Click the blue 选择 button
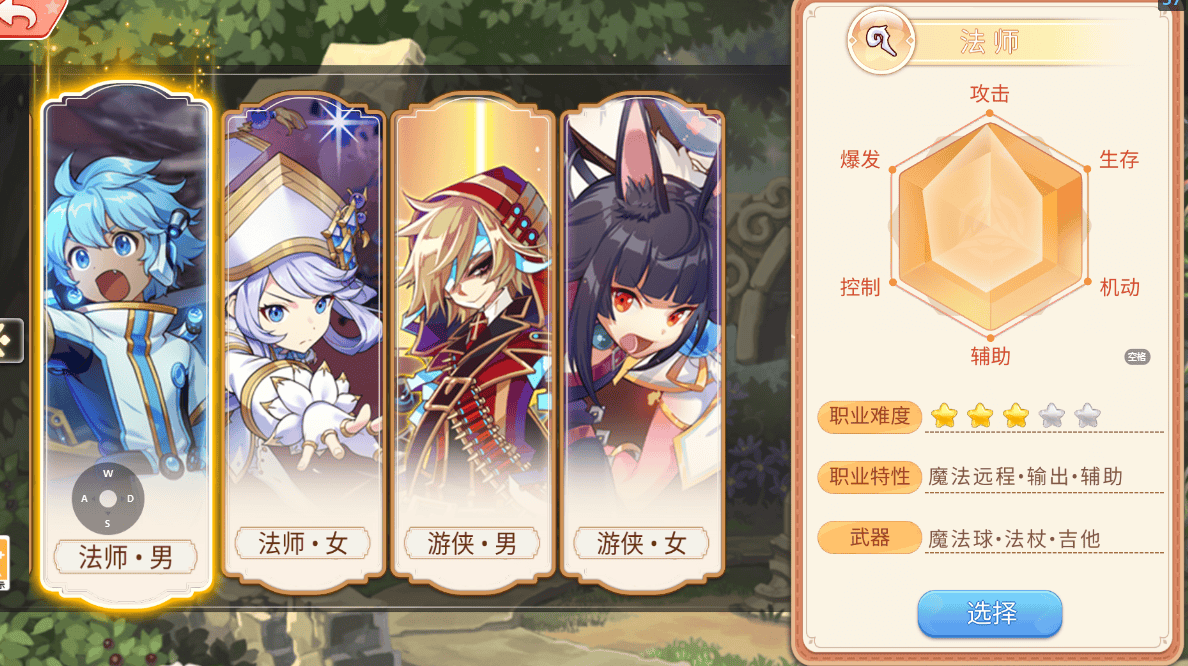The height and width of the screenshot is (666, 1188). (x=989, y=613)
